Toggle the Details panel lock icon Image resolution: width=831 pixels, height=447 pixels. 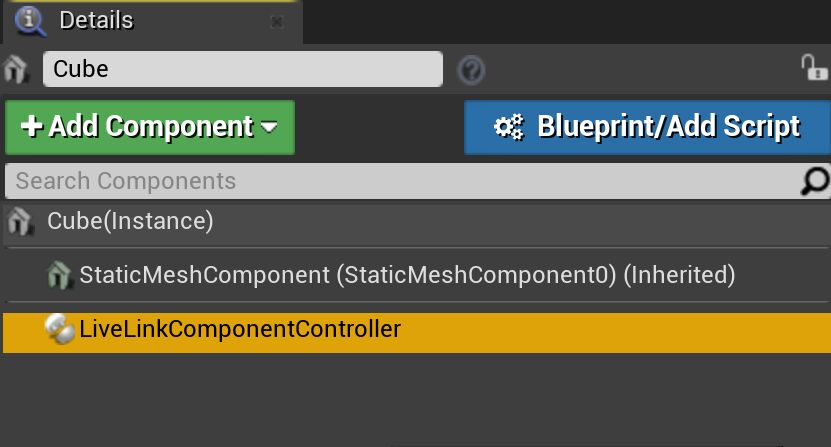click(x=814, y=68)
